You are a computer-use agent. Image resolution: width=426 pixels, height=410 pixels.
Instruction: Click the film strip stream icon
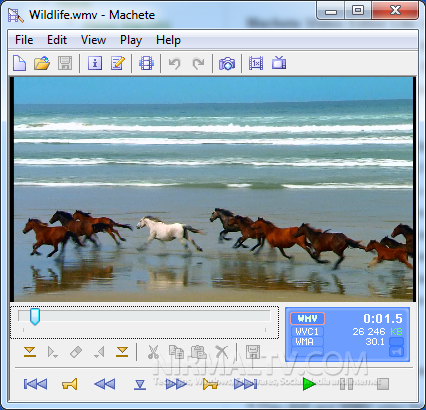146,63
